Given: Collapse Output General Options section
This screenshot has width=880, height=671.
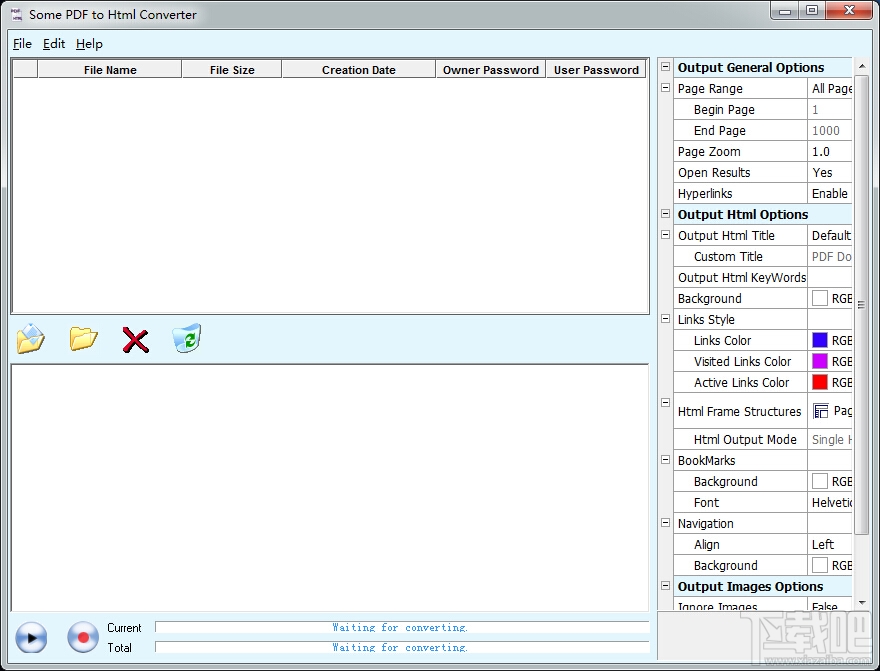Looking at the screenshot, I should (666, 67).
